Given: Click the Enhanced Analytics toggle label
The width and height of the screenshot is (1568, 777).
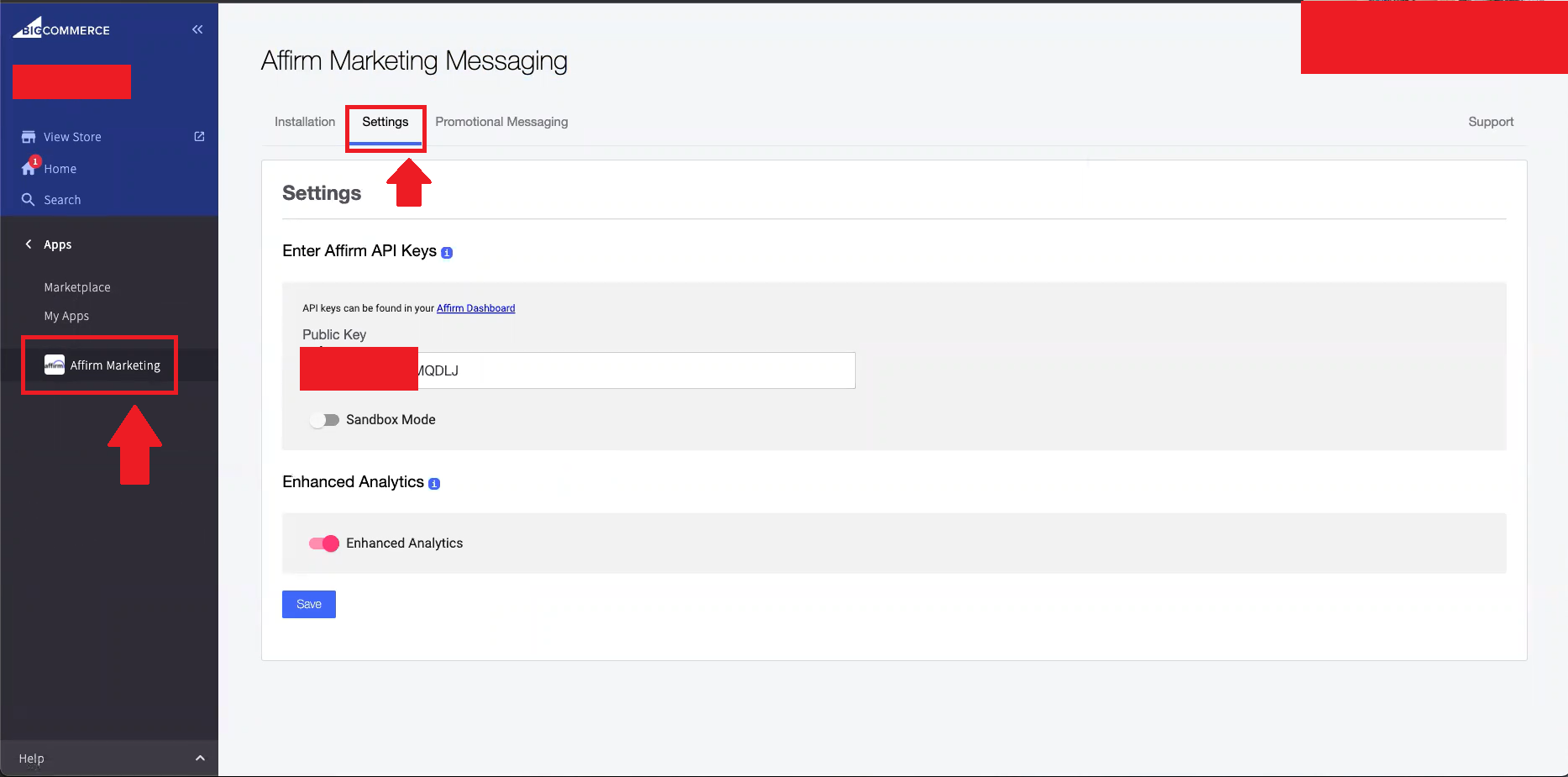Looking at the screenshot, I should (405, 543).
